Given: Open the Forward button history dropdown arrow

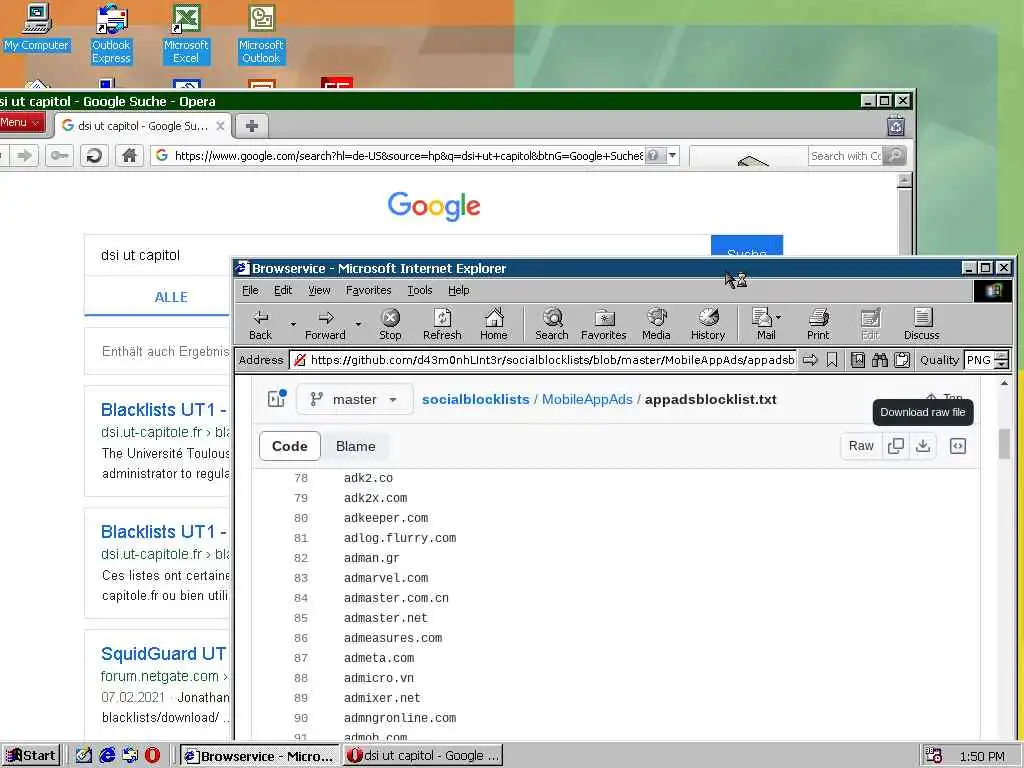Looking at the screenshot, I should click(358, 324).
